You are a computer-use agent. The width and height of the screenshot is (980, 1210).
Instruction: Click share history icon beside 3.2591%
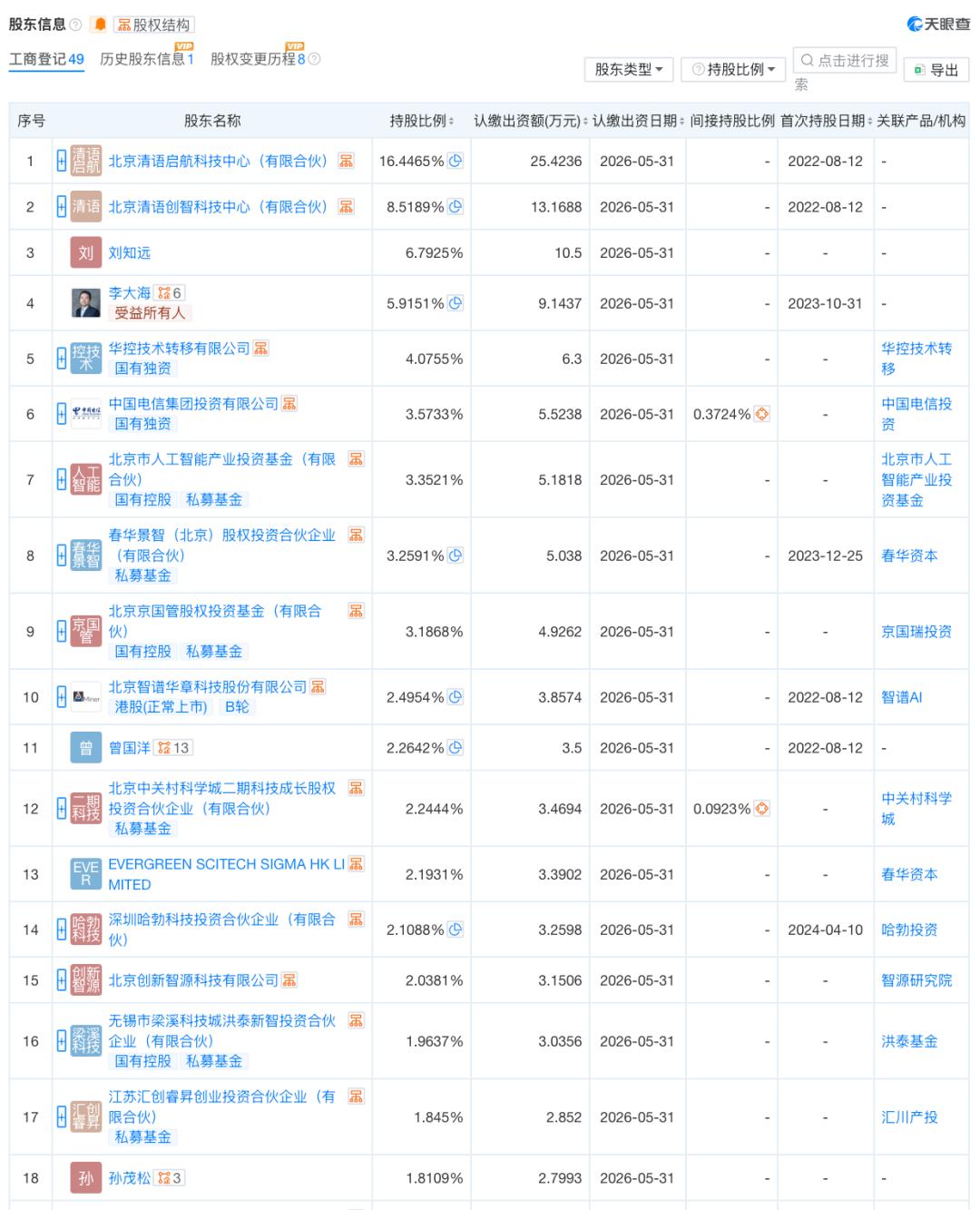click(x=456, y=555)
